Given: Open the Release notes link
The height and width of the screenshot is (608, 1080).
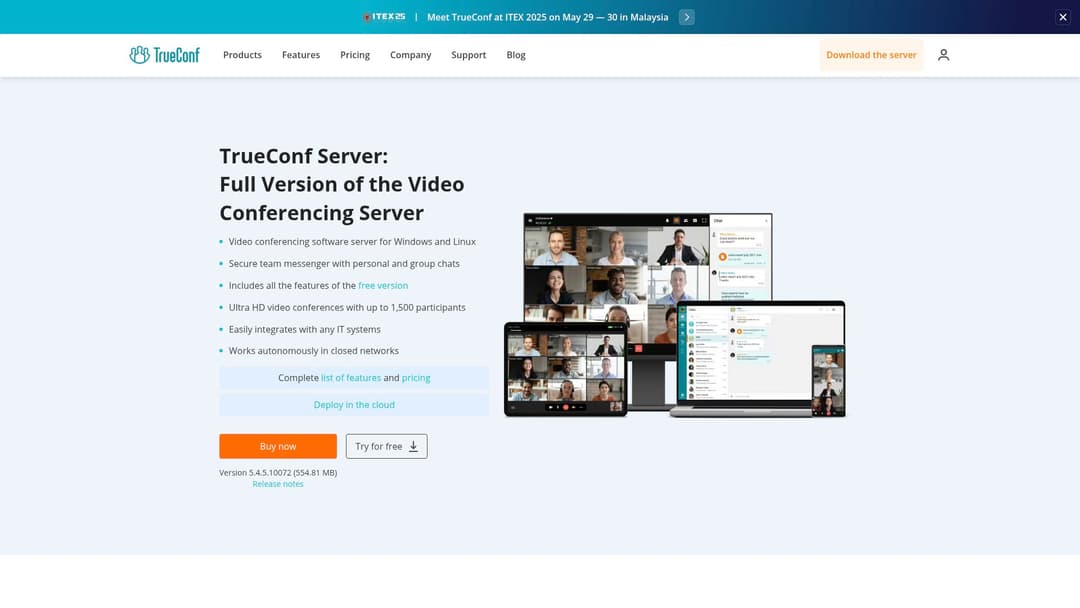Looking at the screenshot, I should 278,484.
